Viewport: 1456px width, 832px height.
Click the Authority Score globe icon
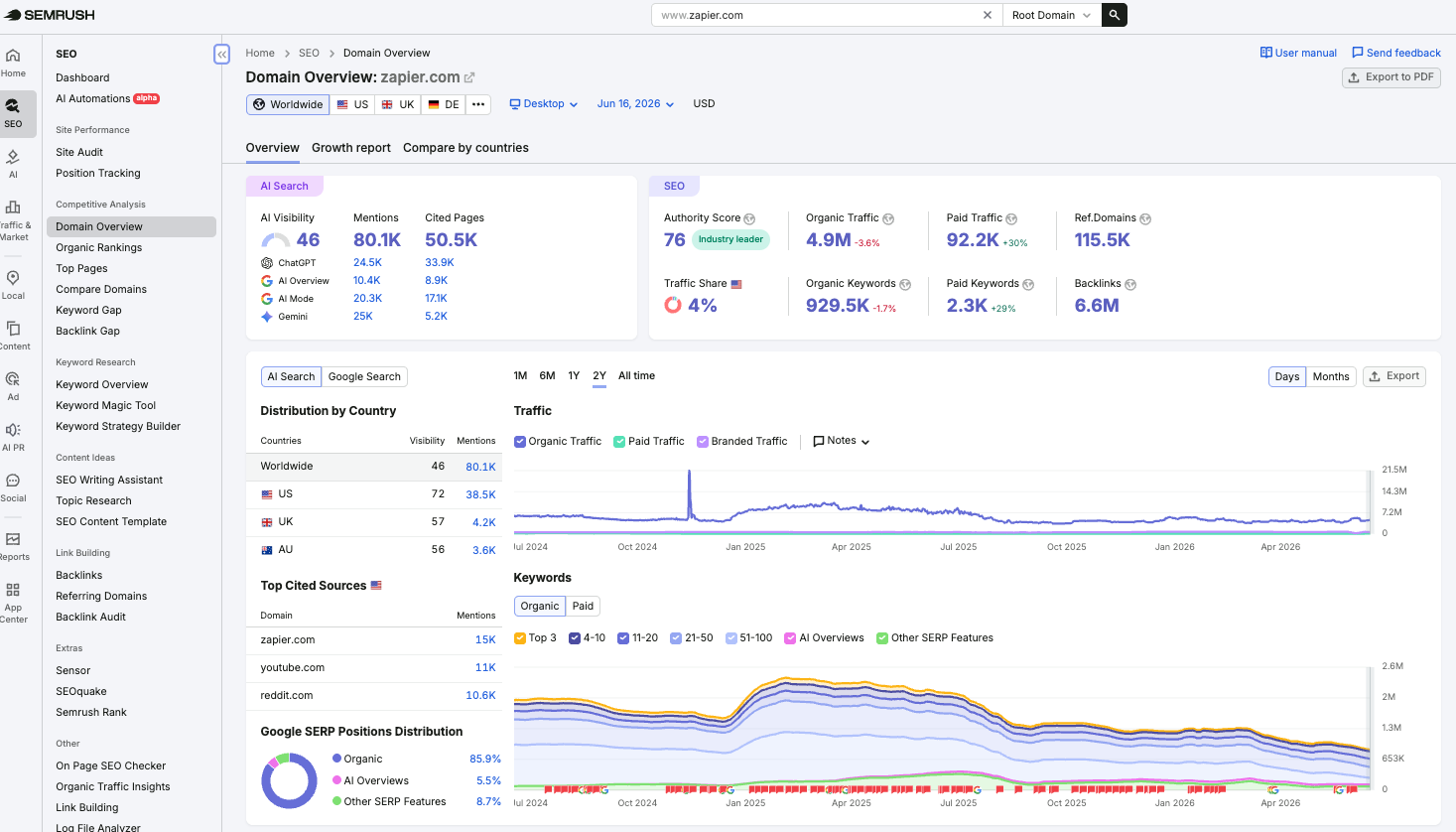749,218
